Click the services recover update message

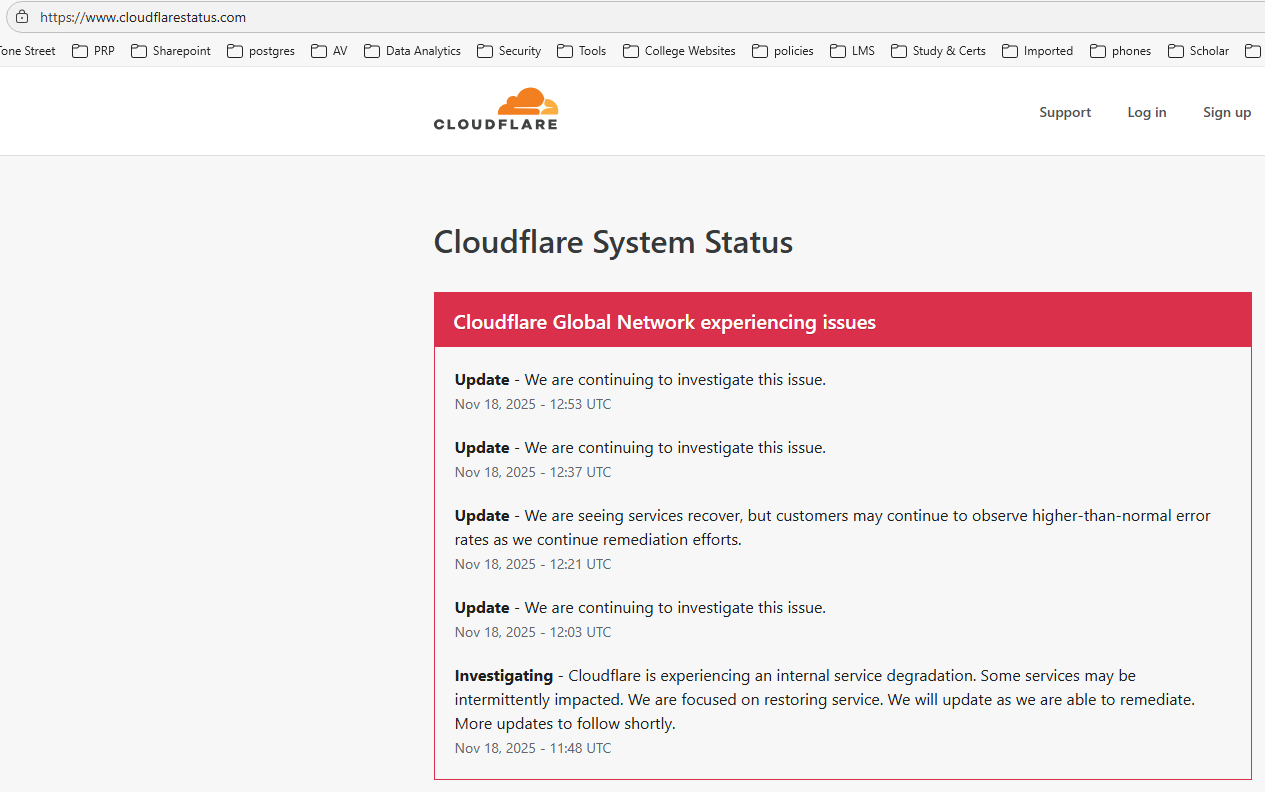[x=833, y=528]
